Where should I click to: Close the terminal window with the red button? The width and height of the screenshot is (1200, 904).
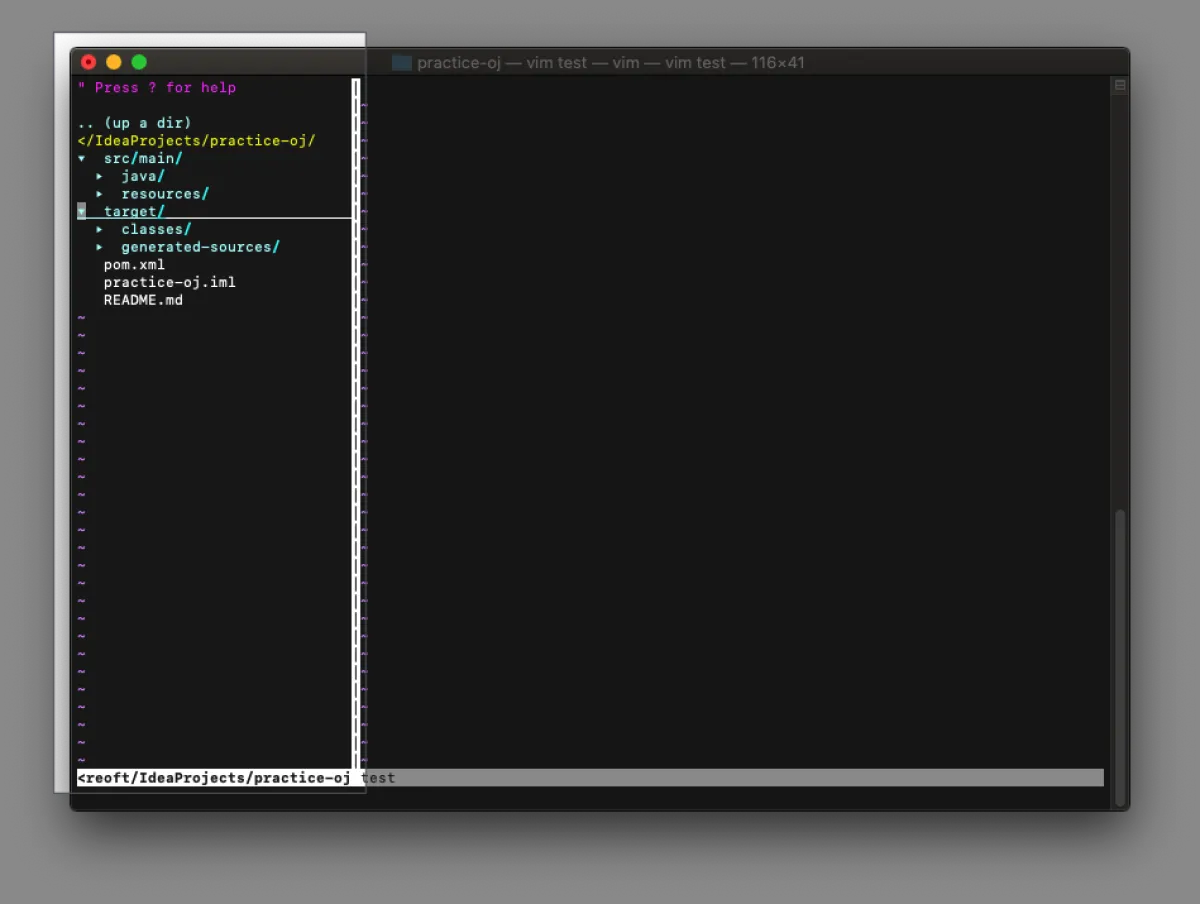pyautogui.click(x=89, y=62)
